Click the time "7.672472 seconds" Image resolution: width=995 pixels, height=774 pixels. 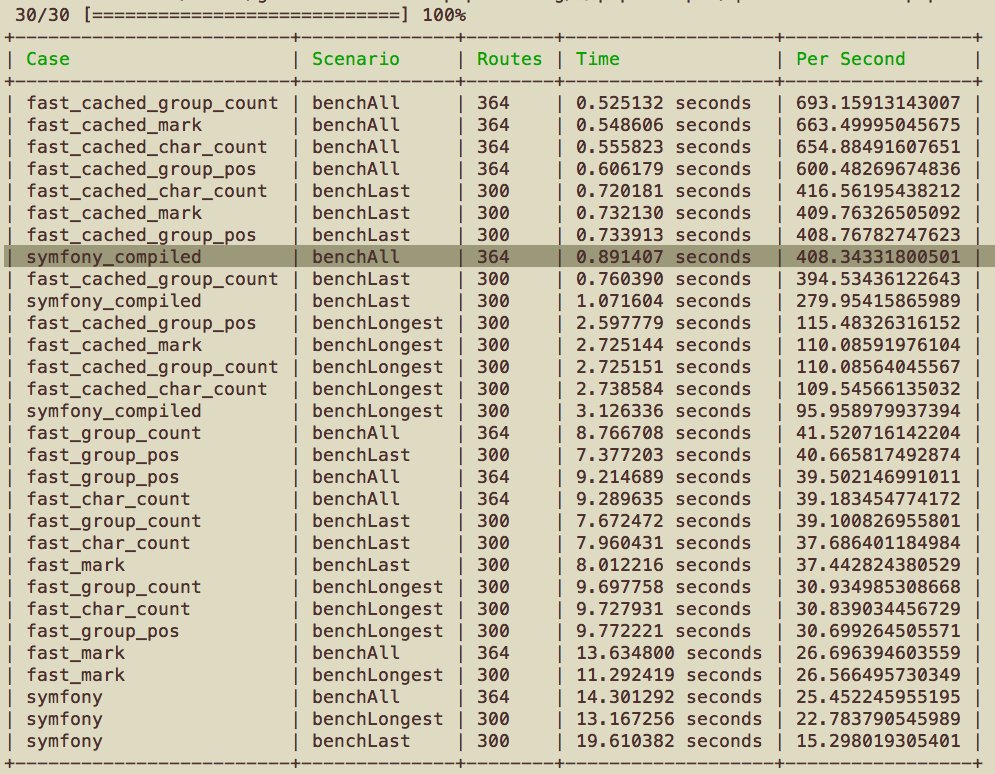(663, 521)
